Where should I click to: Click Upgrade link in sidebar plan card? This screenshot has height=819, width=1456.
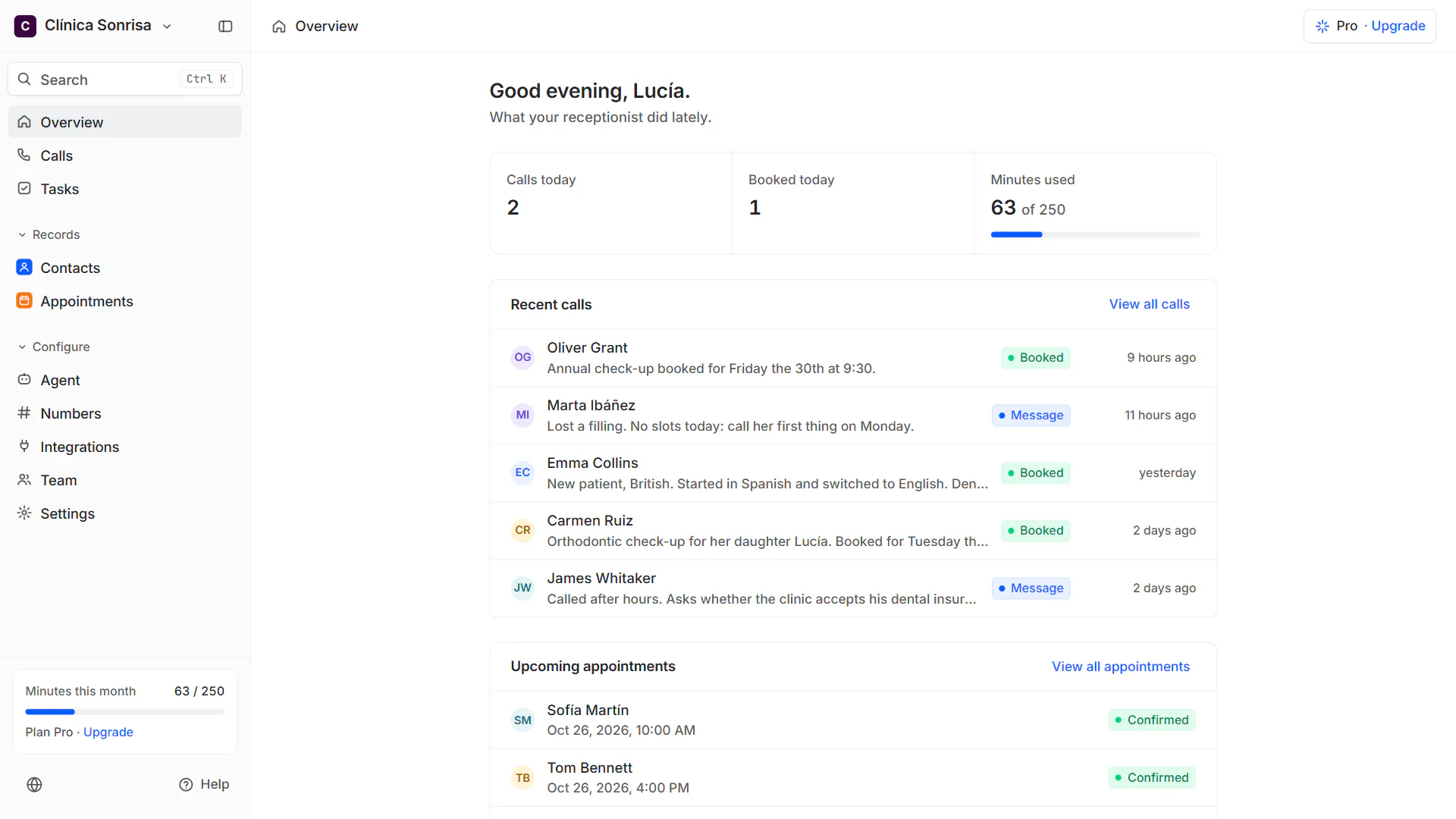[108, 732]
